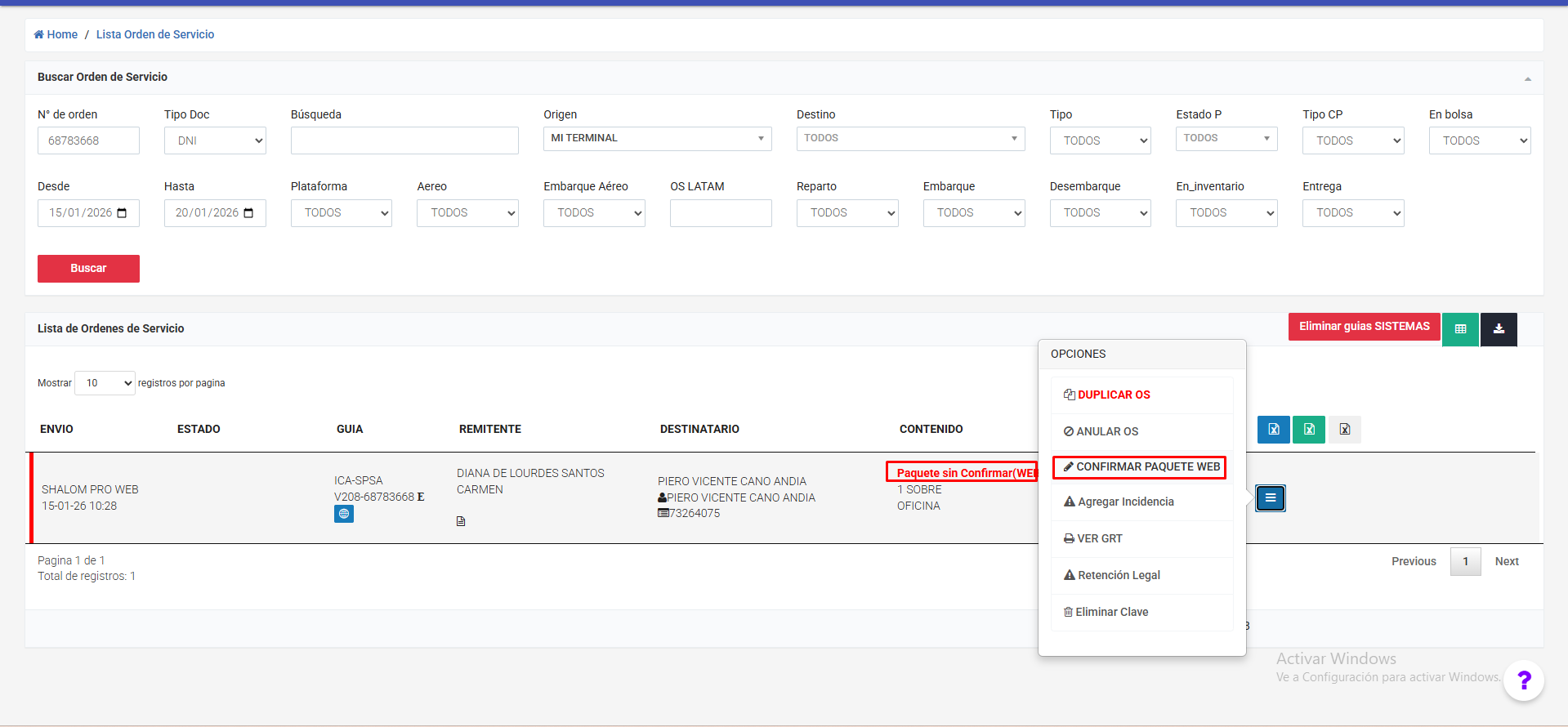
Task: Click the document icon under remitente name
Action: [x=461, y=521]
